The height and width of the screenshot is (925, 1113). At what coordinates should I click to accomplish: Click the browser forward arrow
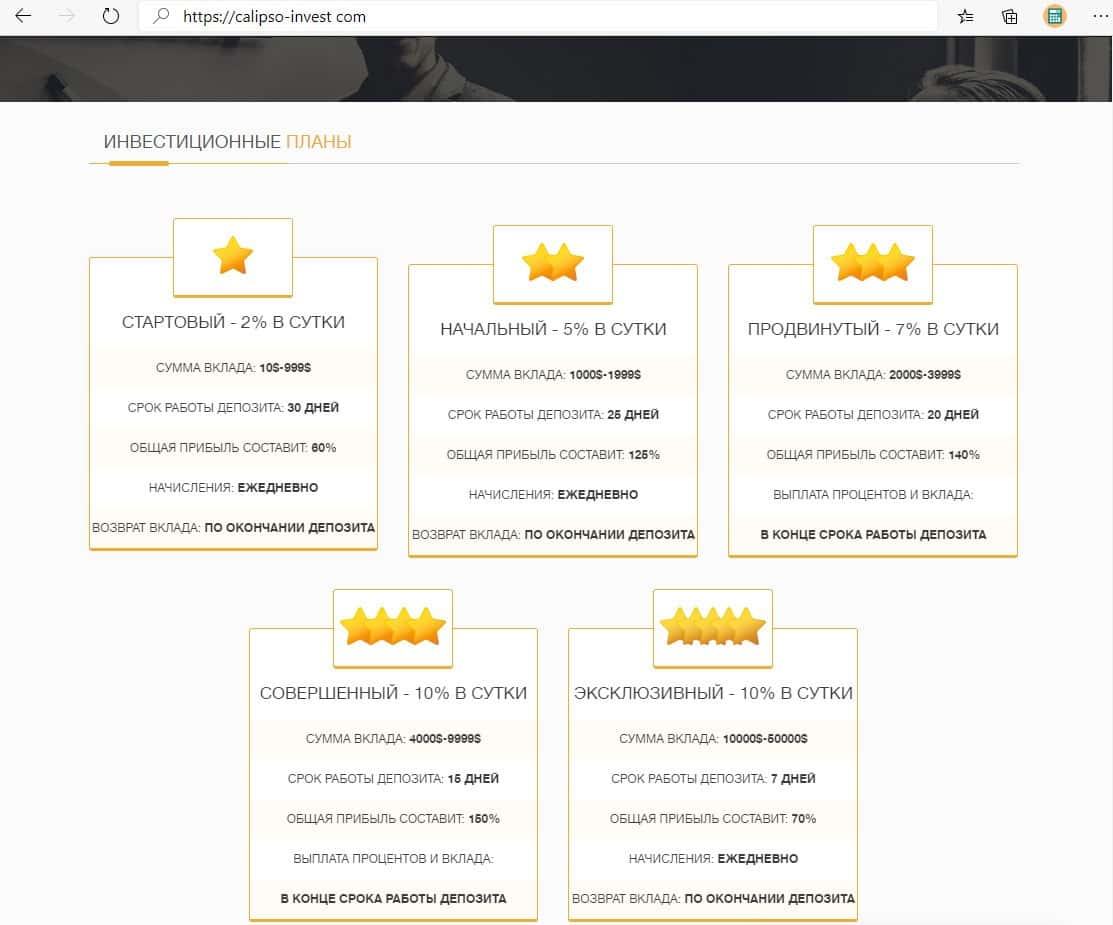67,16
